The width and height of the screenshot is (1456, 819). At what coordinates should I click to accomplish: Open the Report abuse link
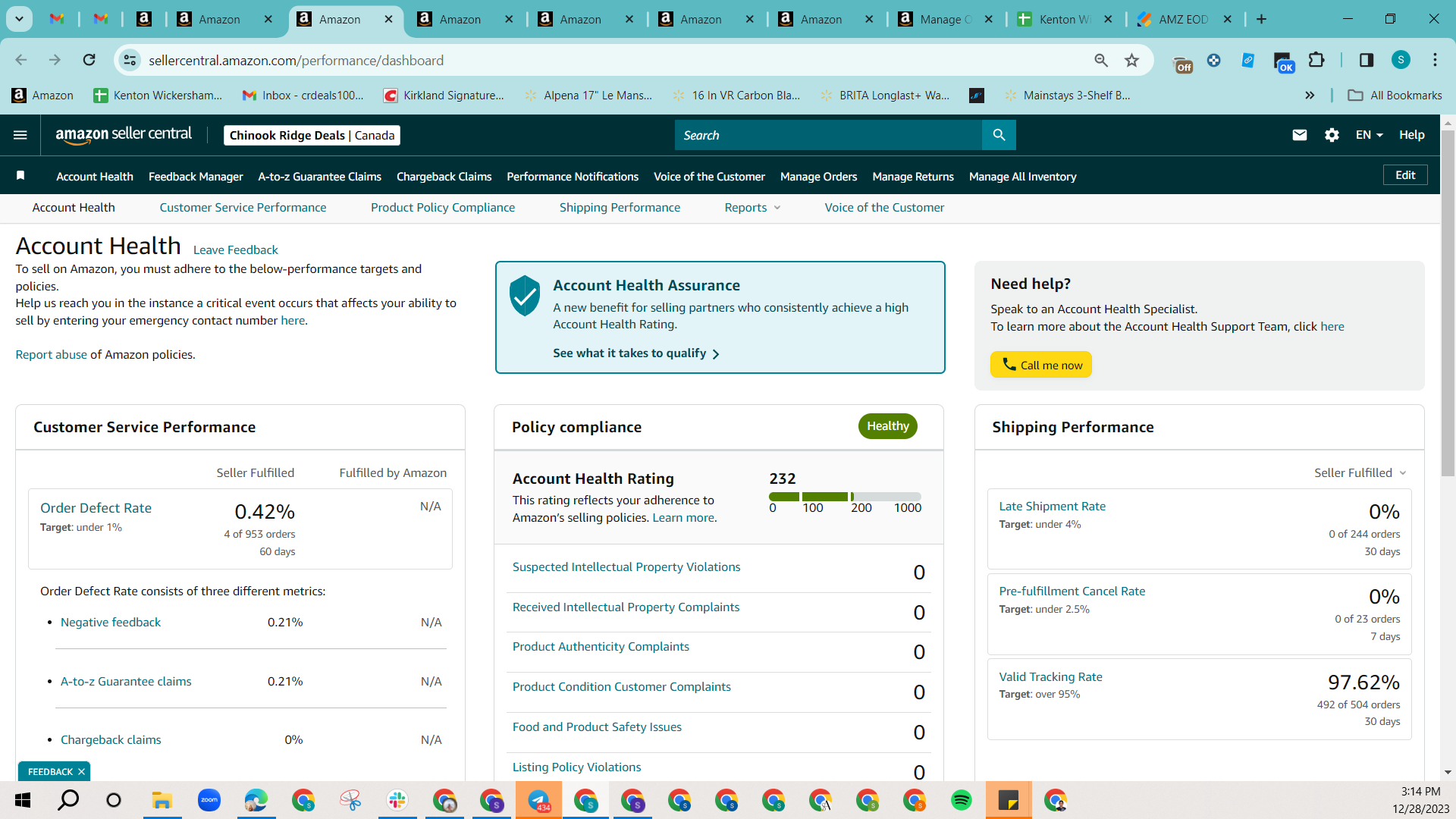coord(52,355)
